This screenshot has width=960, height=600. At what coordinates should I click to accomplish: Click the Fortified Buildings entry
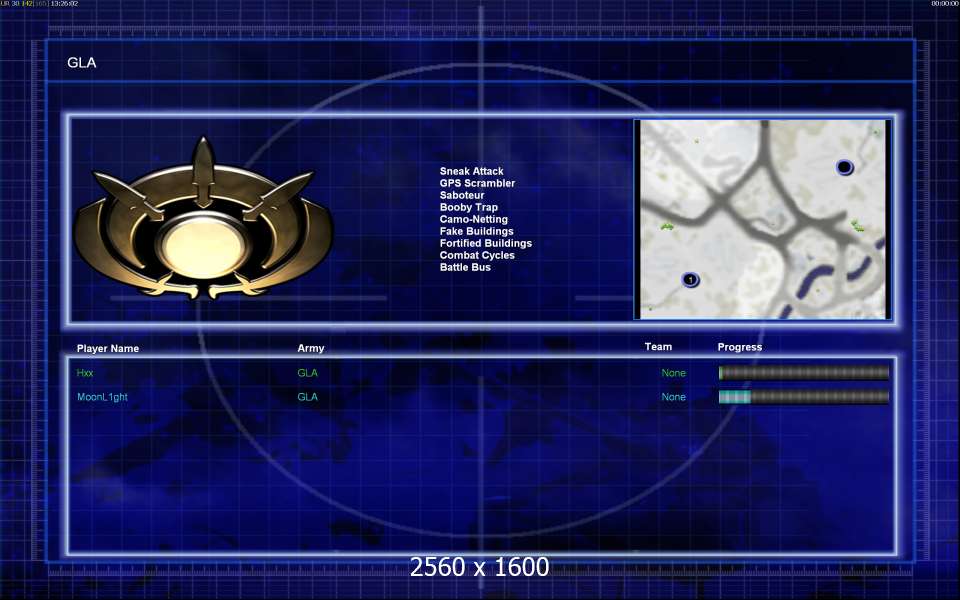pyautogui.click(x=486, y=243)
